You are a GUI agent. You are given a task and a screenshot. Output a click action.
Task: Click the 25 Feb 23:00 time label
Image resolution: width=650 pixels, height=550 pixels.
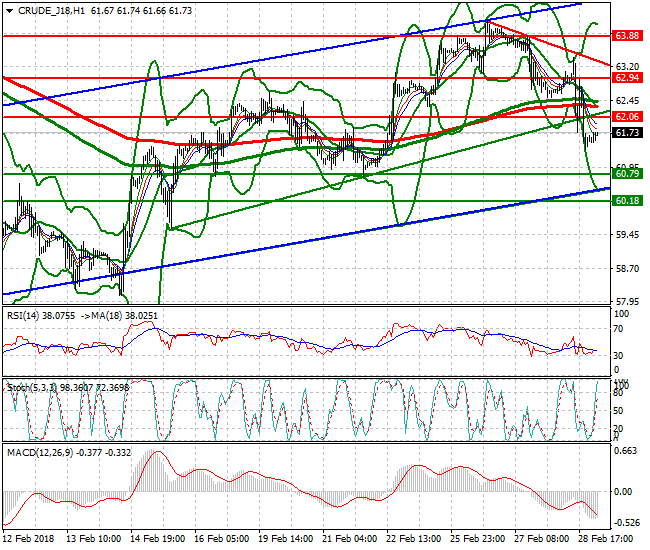coord(478,539)
